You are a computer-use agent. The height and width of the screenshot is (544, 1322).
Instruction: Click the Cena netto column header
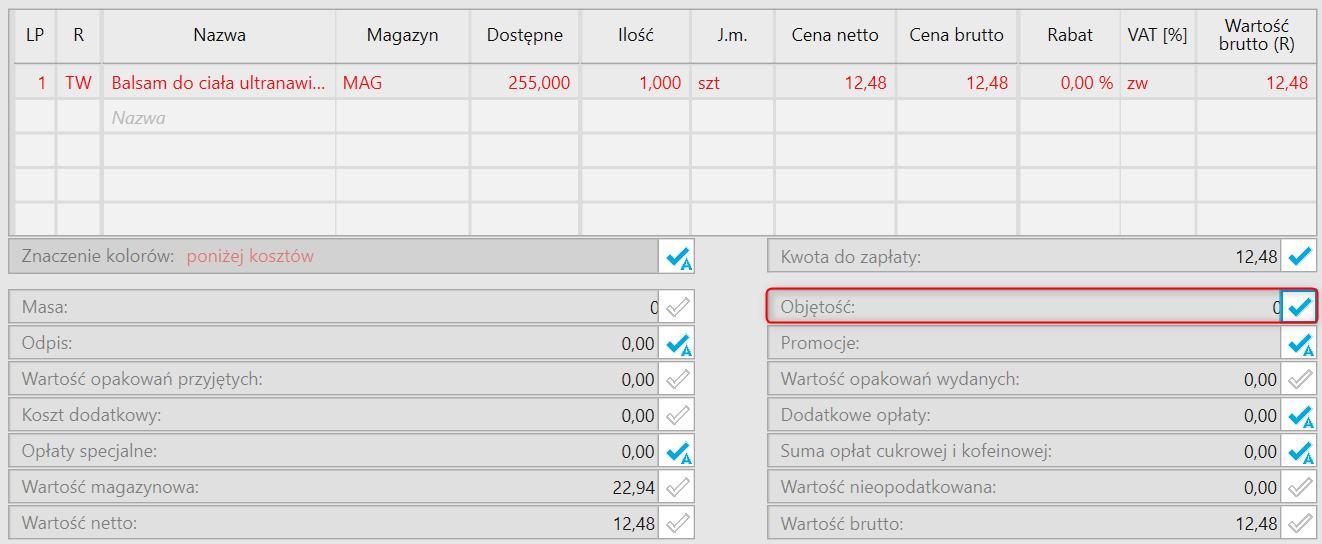[834, 36]
